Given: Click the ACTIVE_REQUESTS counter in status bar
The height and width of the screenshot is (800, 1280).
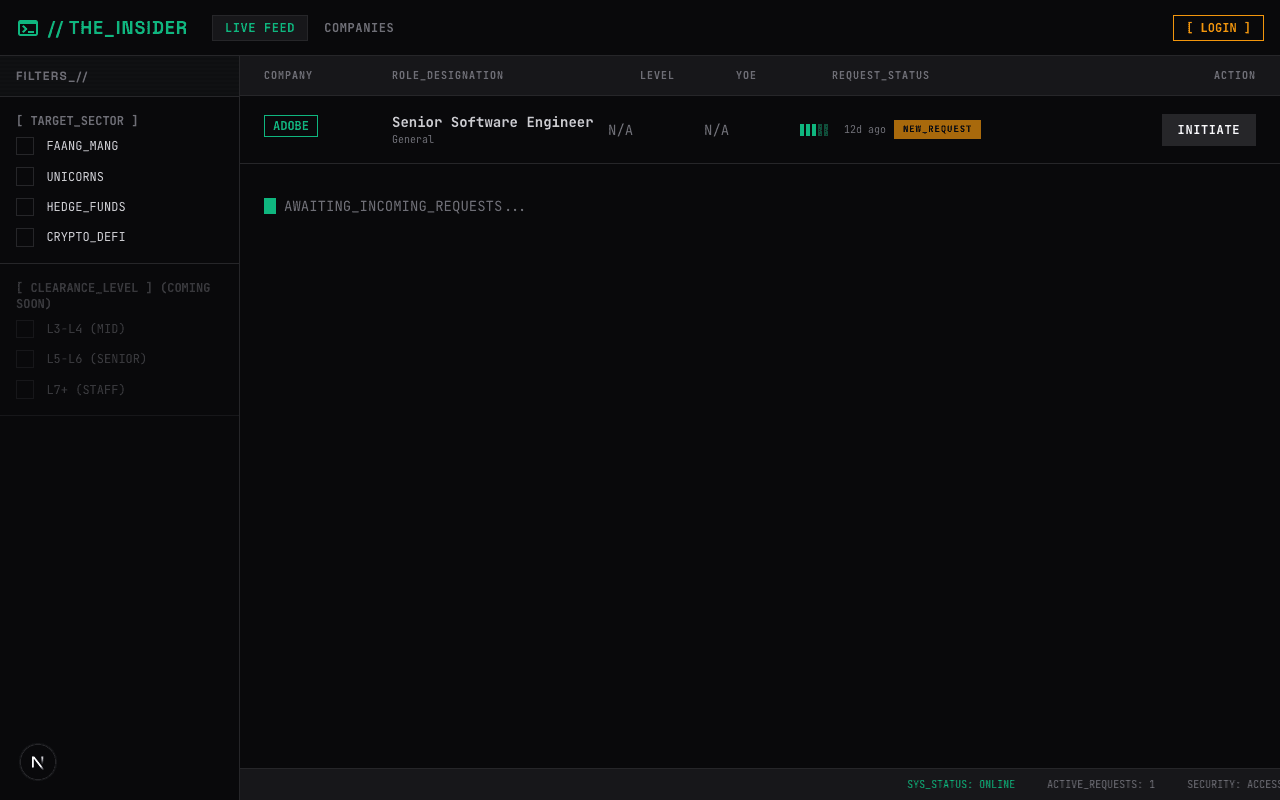Looking at the screenshot, I should pos(1101,784).
